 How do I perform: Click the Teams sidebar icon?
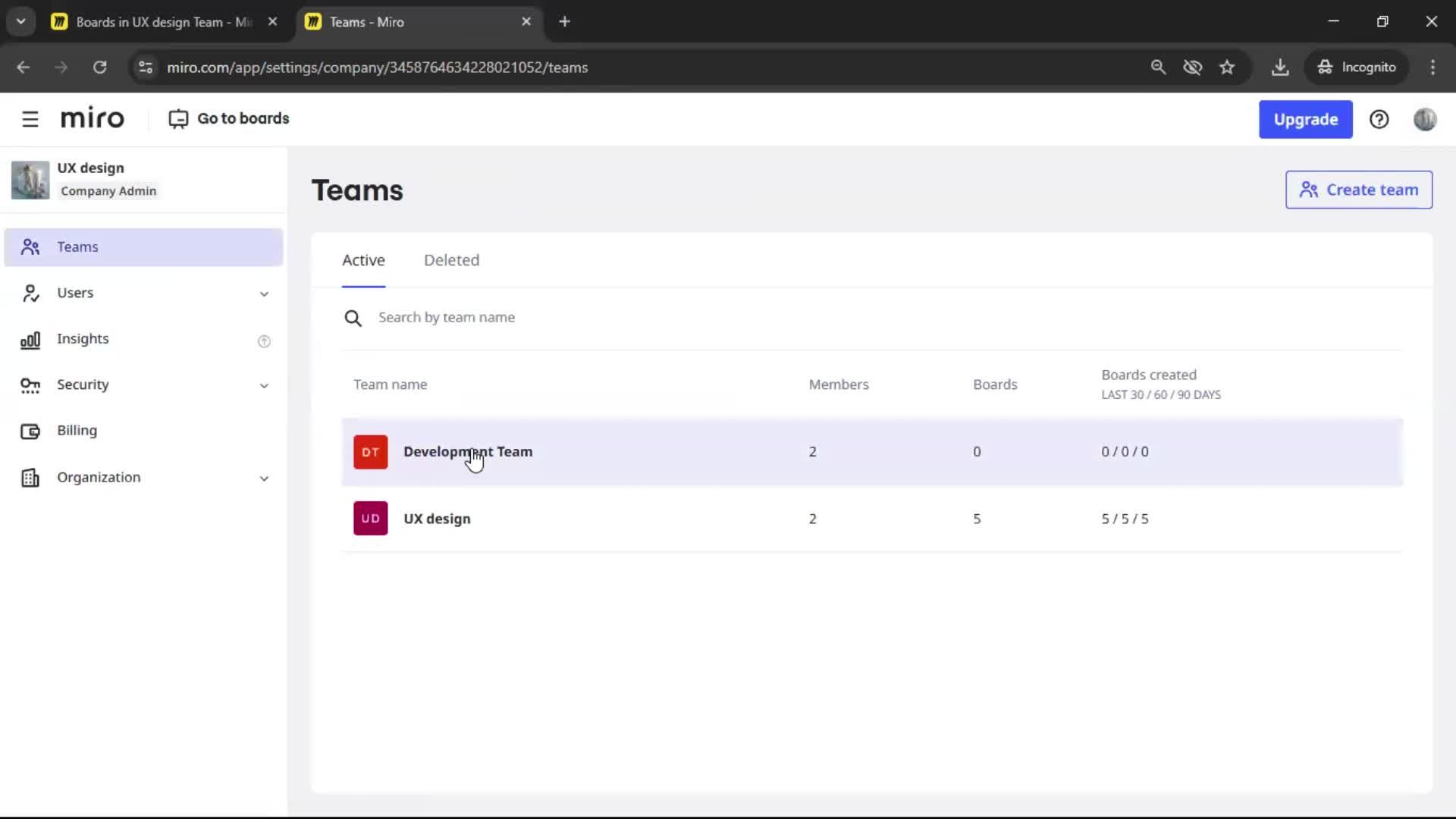pos(30,247)
